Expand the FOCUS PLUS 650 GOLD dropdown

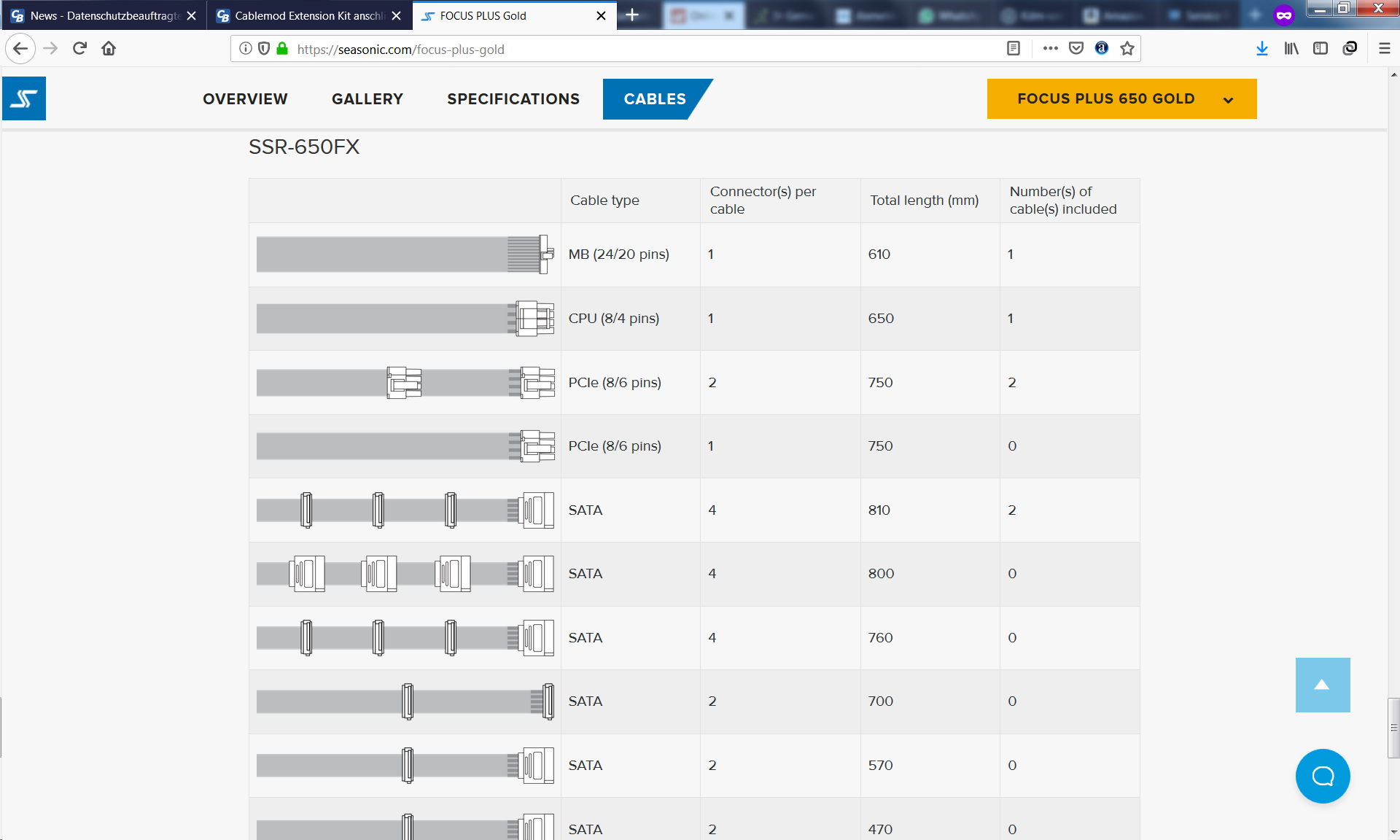pos(1121,99)
